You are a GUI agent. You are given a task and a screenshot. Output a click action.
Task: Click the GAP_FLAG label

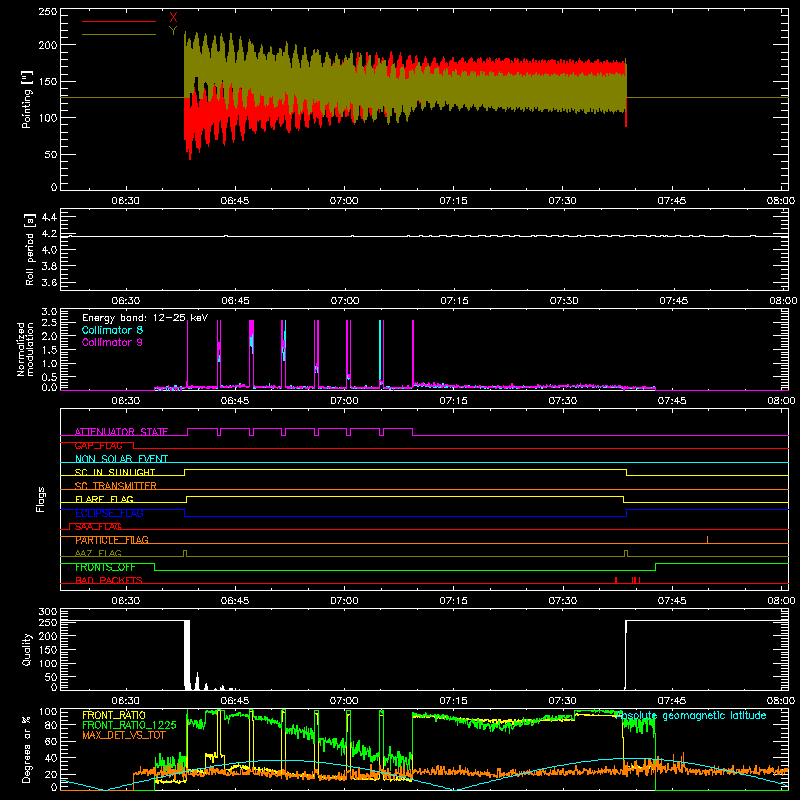98,445
